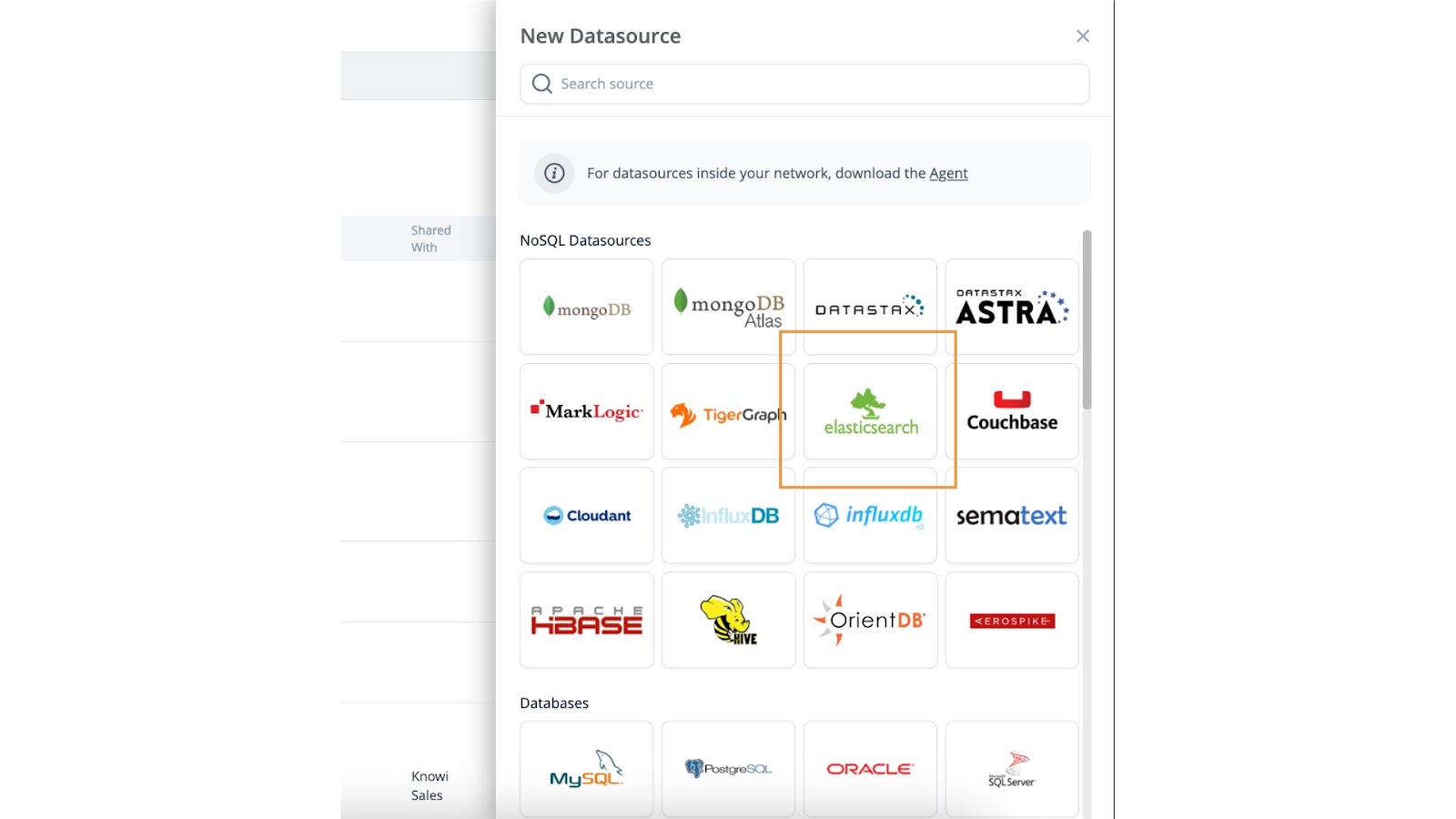Pick the MarkLogic datasource
This screenshot has height=819, width=1456.
click(586, 411)
